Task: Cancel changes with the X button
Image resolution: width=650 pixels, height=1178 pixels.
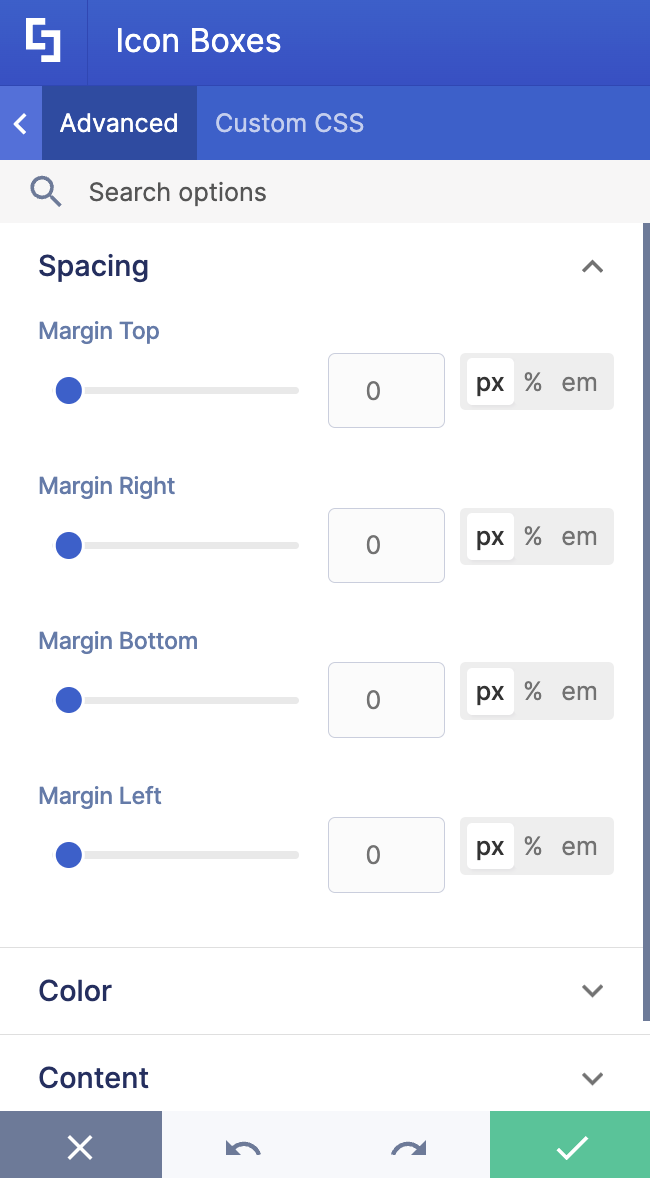Action: pos(80,1145)
